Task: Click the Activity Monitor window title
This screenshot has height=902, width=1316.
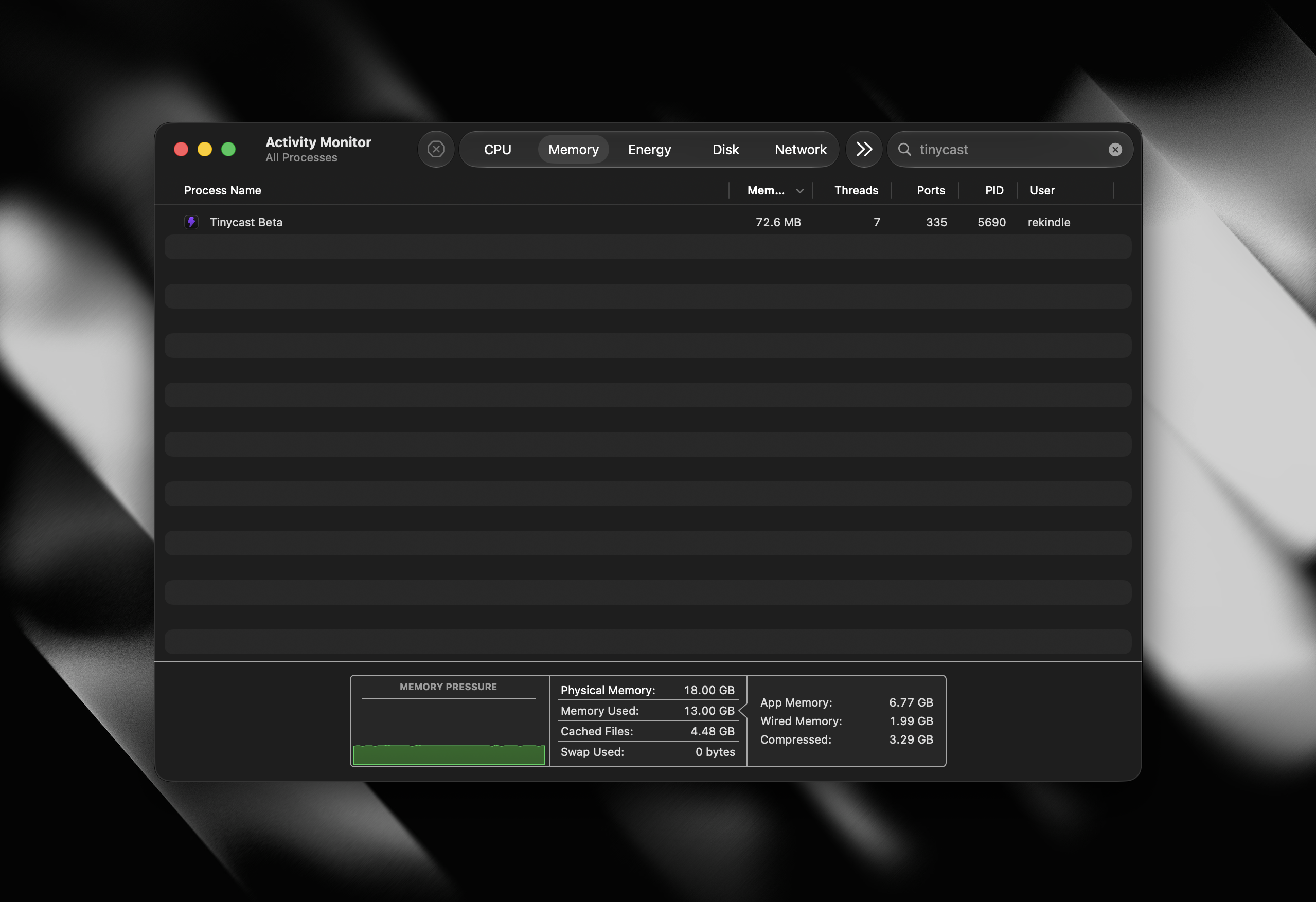Action: pyautogui.click(x=318, y=142)
